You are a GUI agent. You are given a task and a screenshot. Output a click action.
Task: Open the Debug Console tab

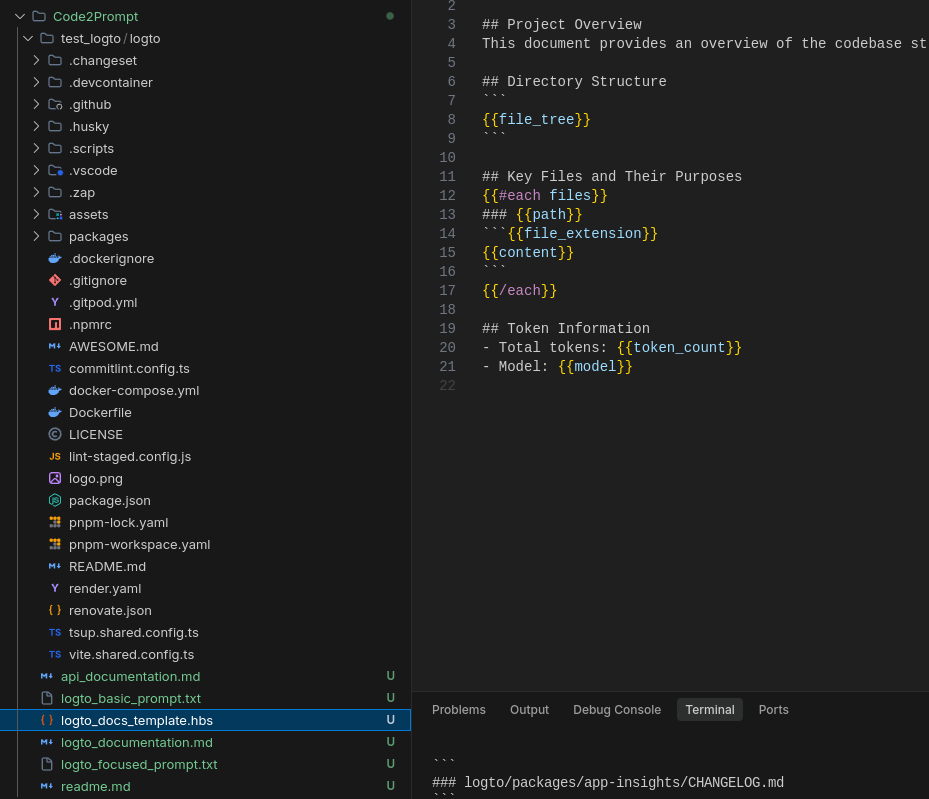click(x=617, y=710)
